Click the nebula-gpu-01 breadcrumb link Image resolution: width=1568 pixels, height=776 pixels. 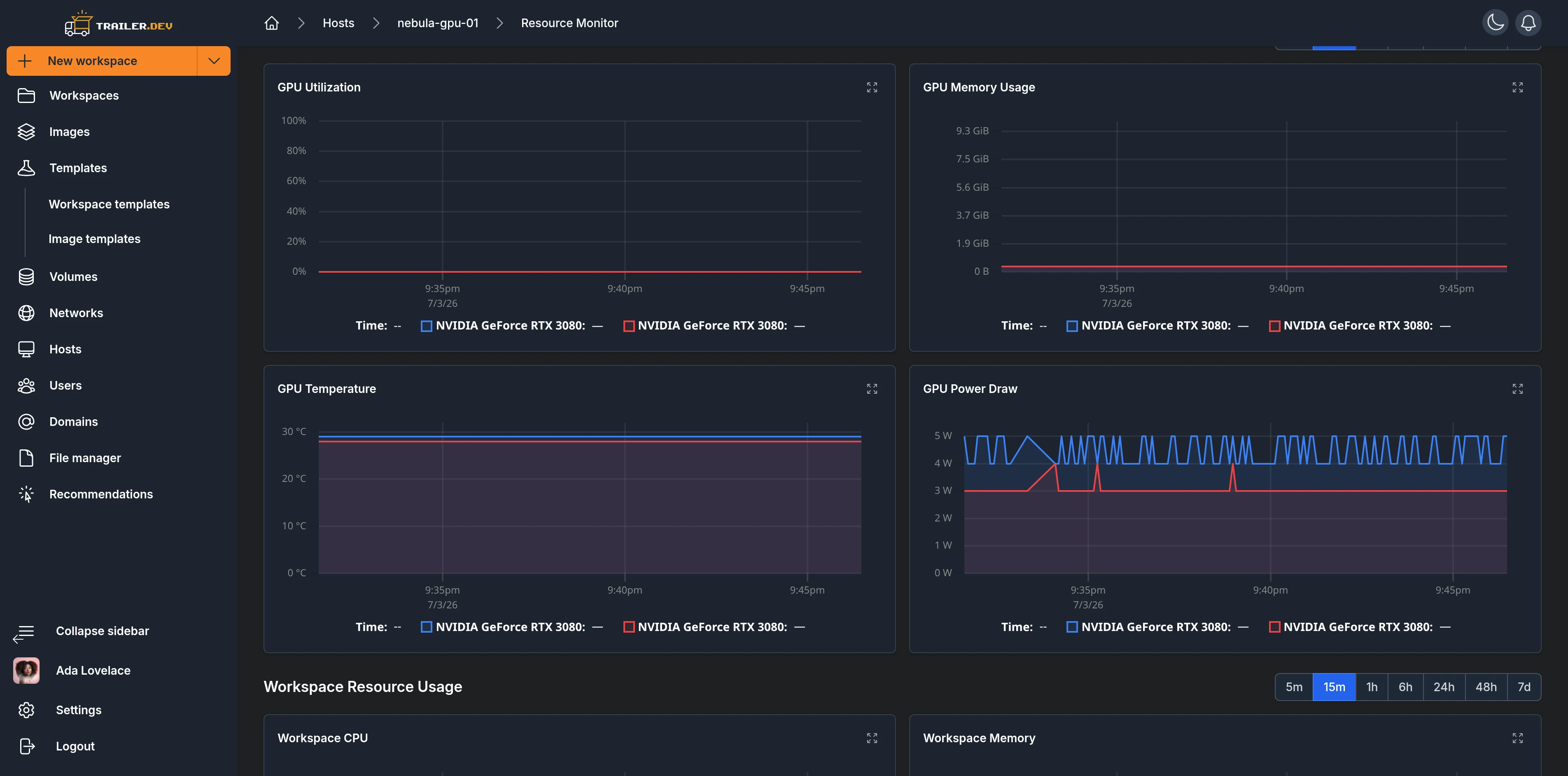pos(438,23)
